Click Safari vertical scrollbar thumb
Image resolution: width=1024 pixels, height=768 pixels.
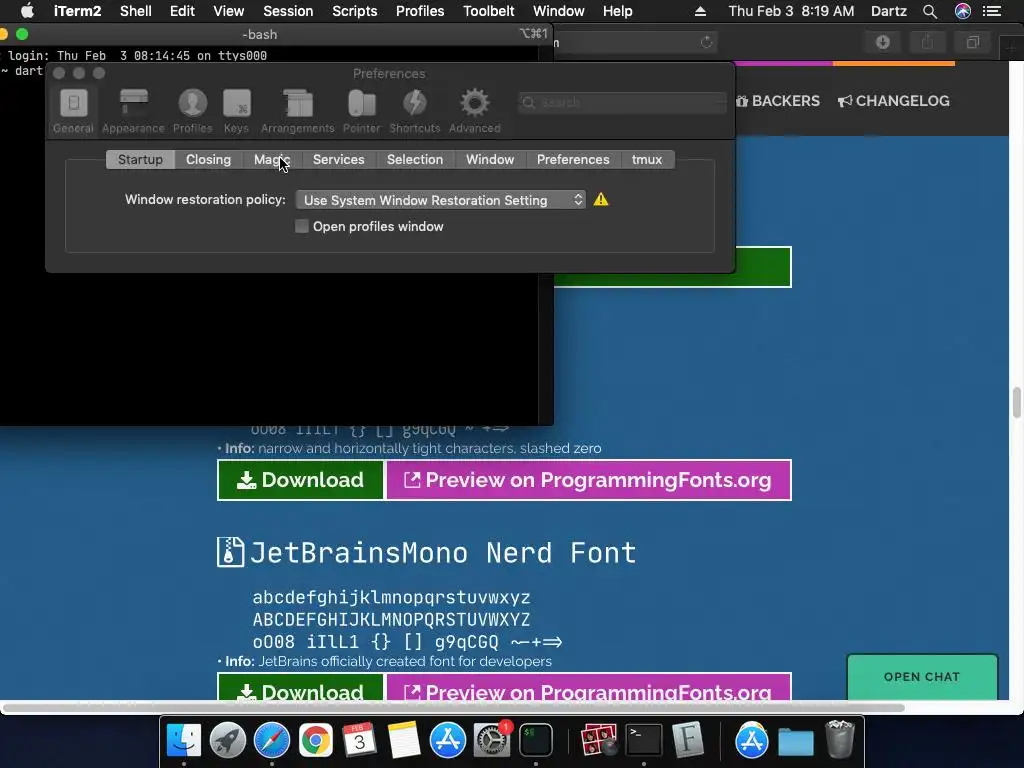[1016, 402]
